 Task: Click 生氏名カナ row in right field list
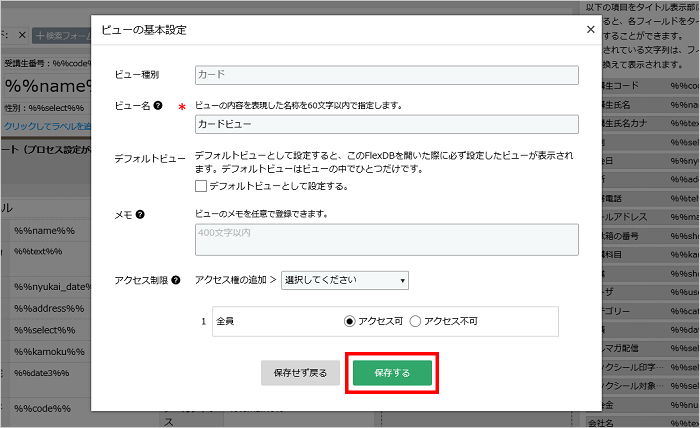point(651,123)
